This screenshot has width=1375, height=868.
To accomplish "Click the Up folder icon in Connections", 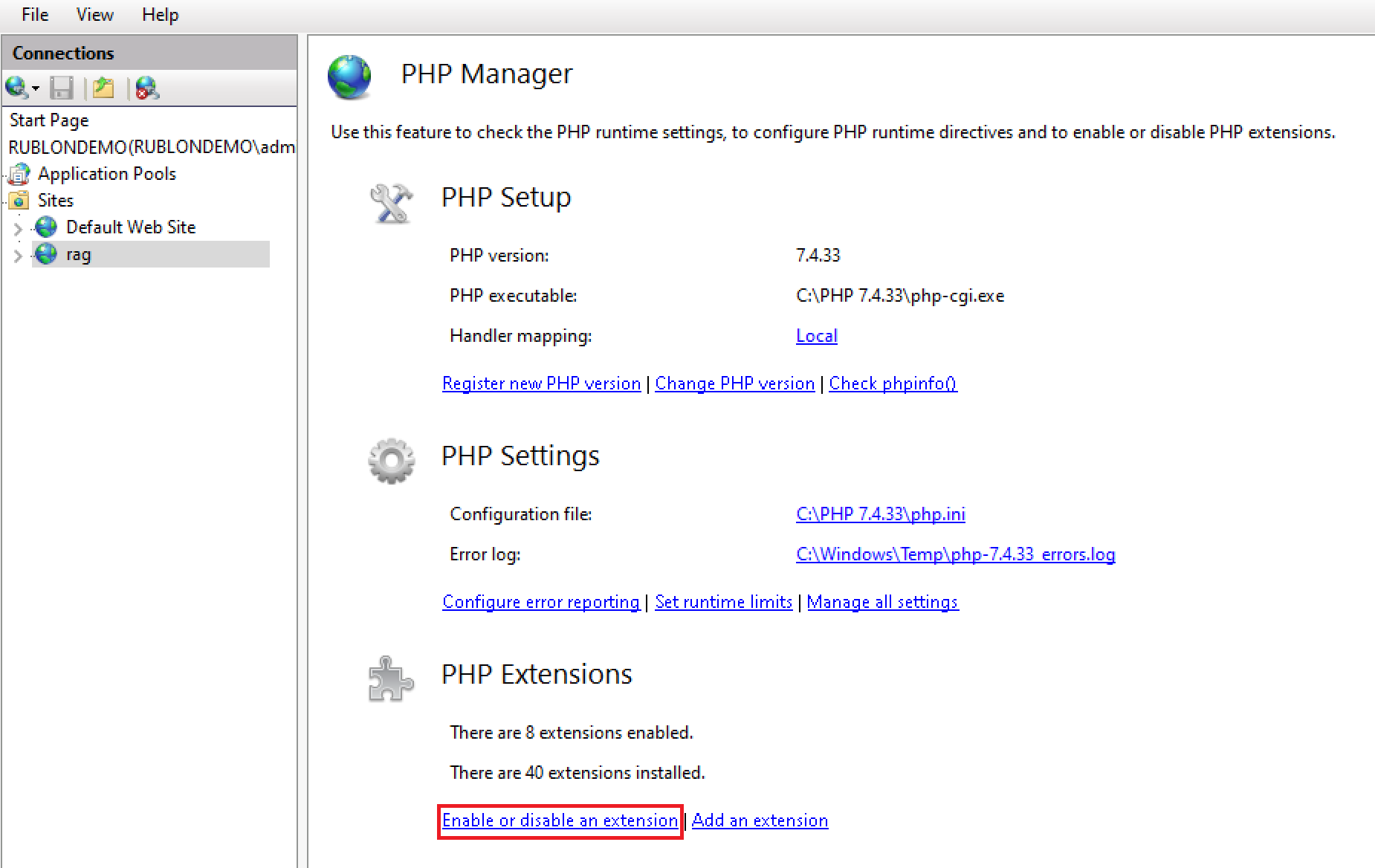I will 104,88.
